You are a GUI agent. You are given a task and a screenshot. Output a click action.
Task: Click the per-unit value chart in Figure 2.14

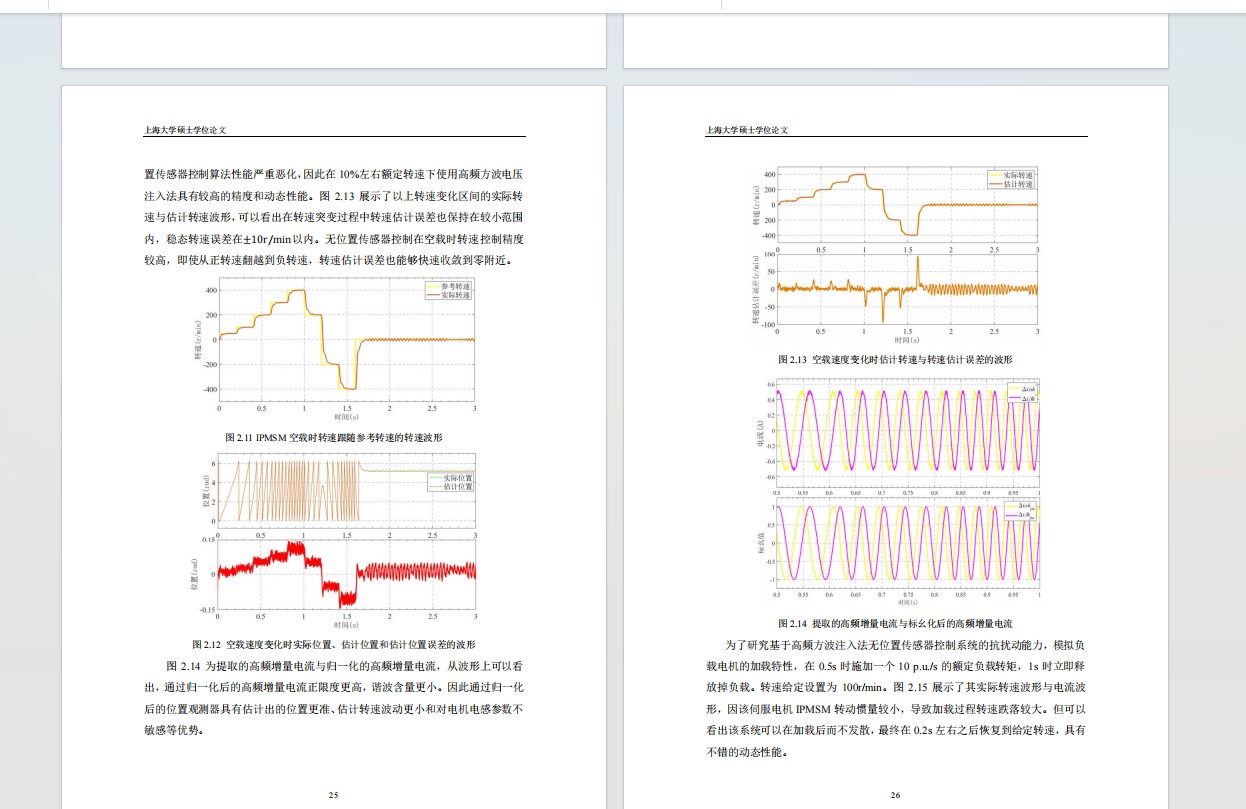[908, 545]
